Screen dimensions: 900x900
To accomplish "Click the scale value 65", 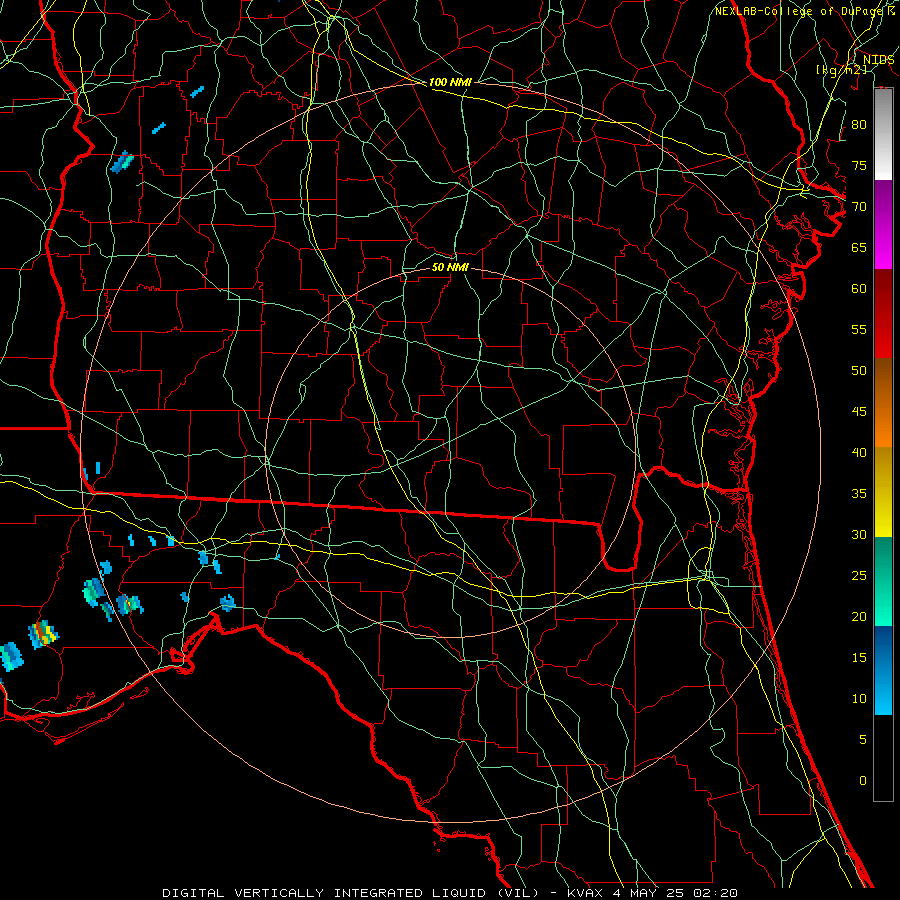I will (x=859, y=247).
